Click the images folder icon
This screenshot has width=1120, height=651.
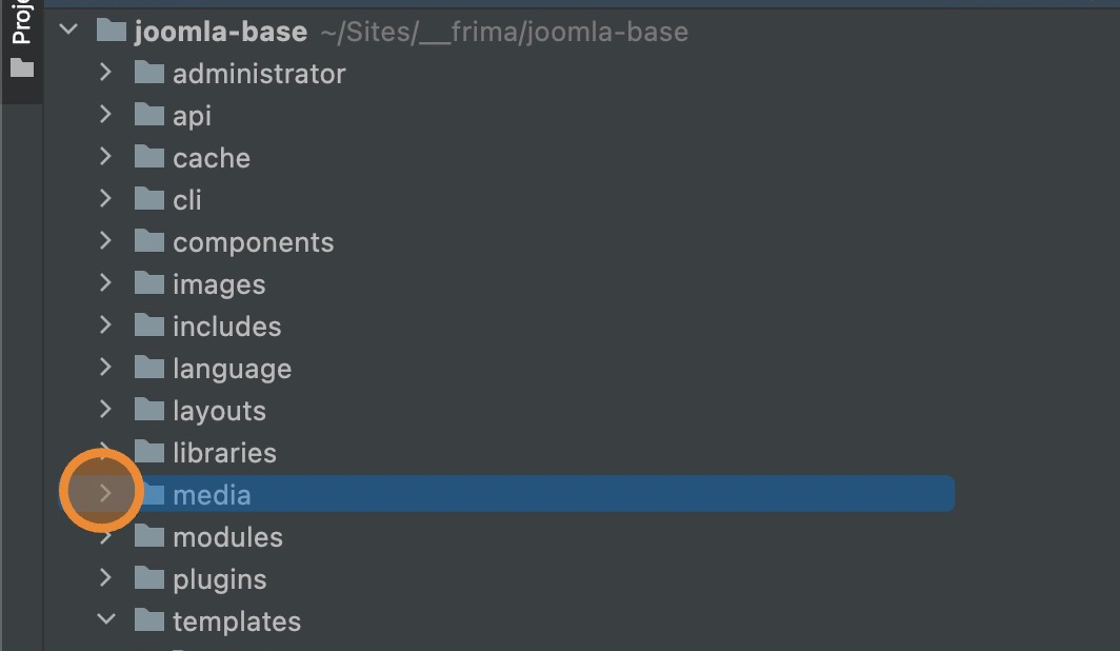(x=149, y=284)
